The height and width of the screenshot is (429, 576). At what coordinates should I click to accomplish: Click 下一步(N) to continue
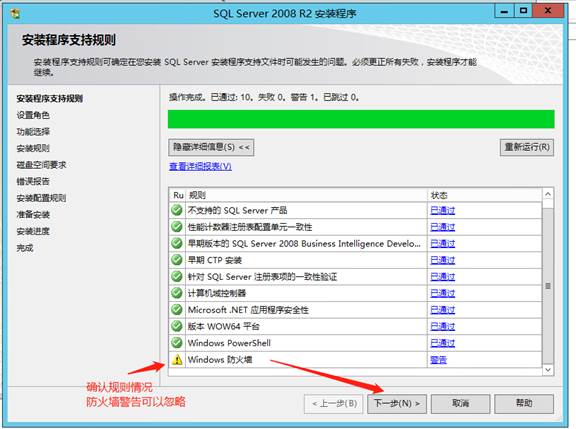pyautogui.click(x=397, y=404)
